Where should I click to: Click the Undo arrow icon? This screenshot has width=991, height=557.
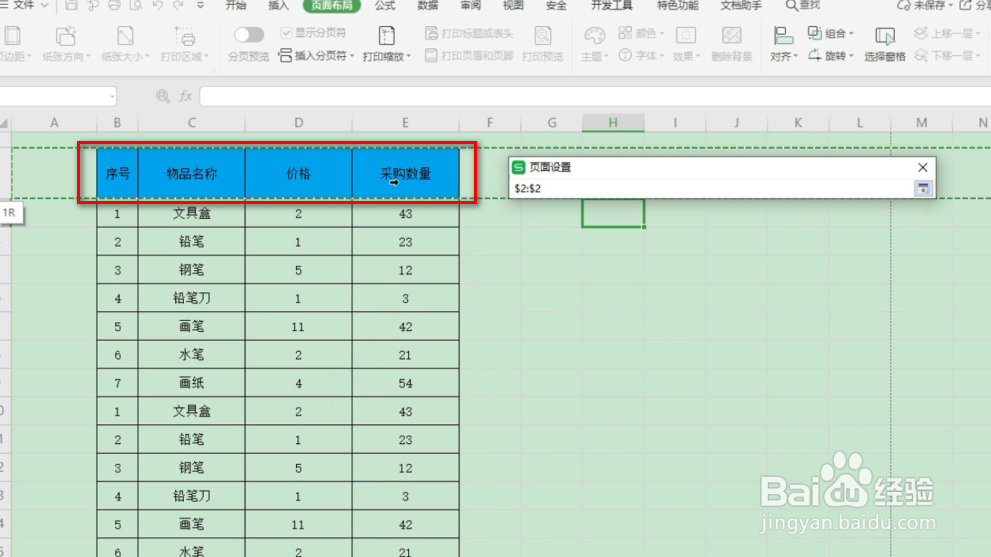tap(157, 5)
